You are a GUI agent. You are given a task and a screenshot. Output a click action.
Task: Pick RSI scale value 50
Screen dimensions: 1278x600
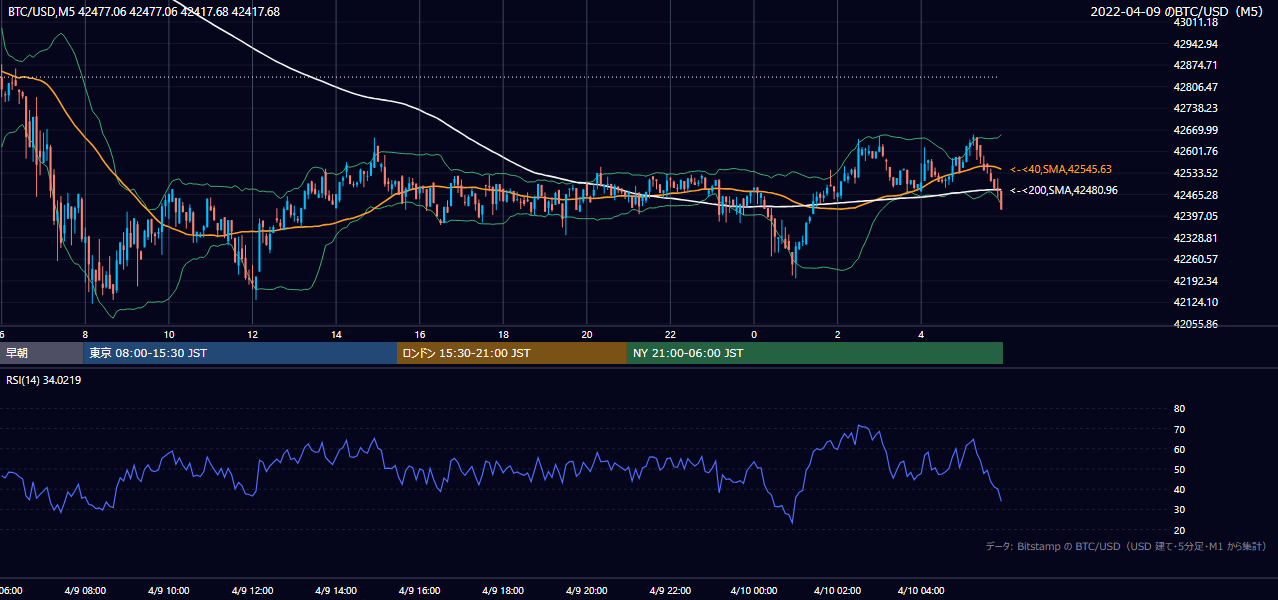(x=1179, y=469)
